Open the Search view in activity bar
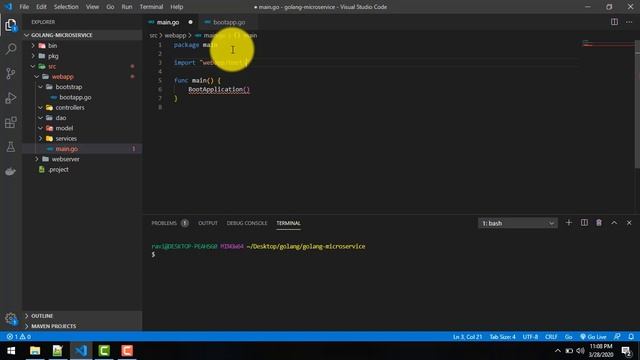640x360 pixels. [x=11, y=49]
